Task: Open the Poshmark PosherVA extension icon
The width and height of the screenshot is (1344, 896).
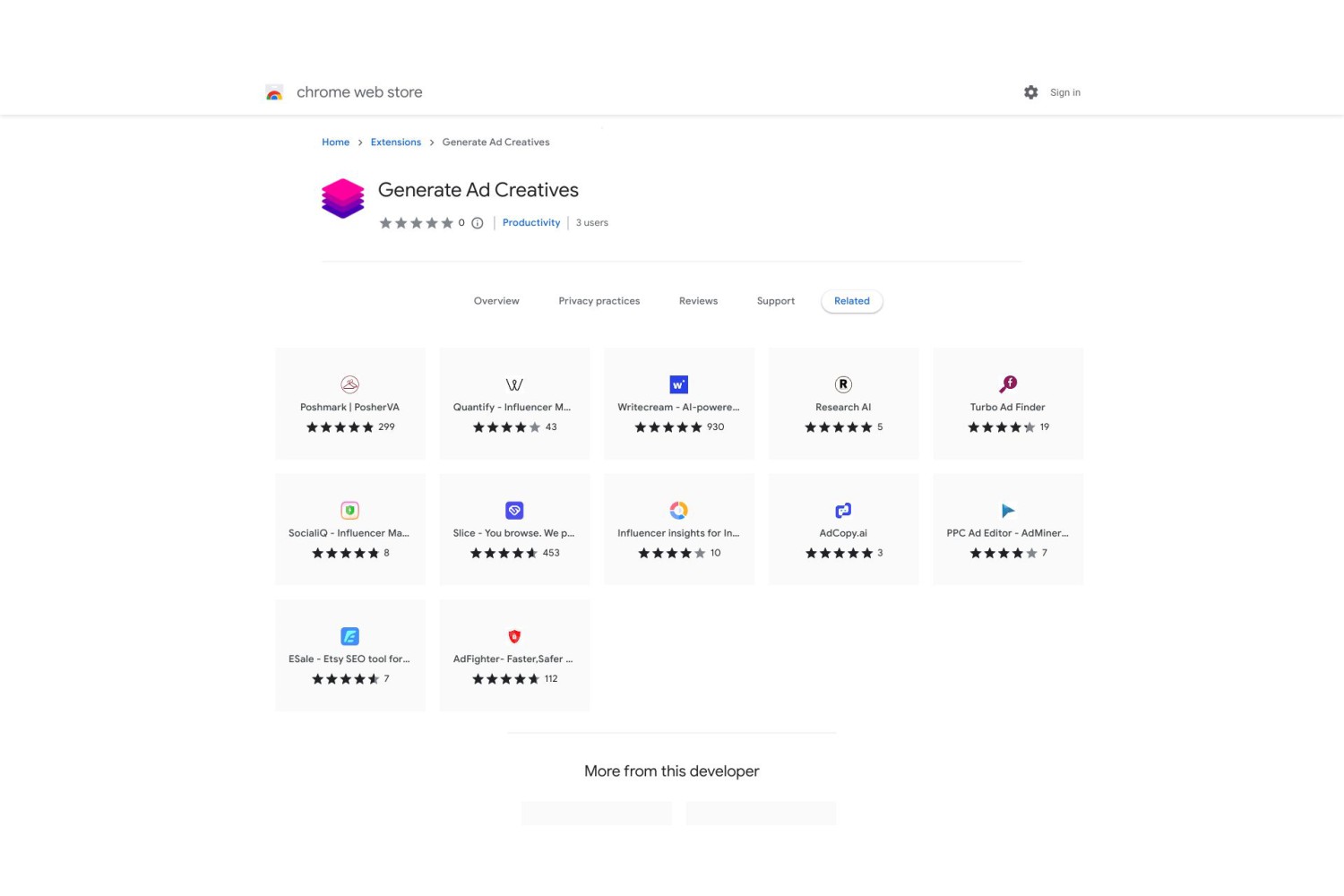Action: coord(350,384)
